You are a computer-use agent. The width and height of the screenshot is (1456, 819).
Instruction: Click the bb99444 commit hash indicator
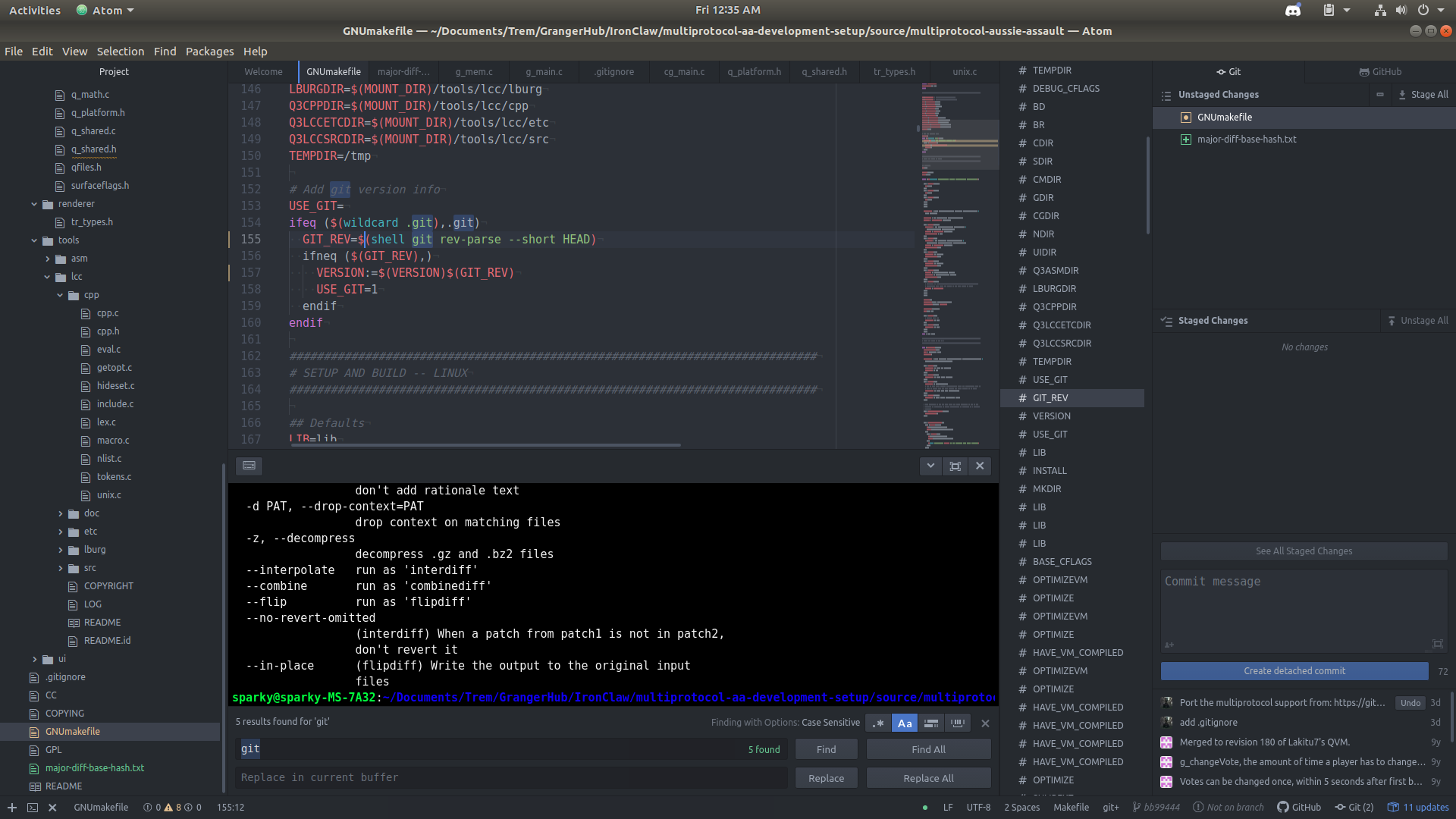tap(1156, 808)
